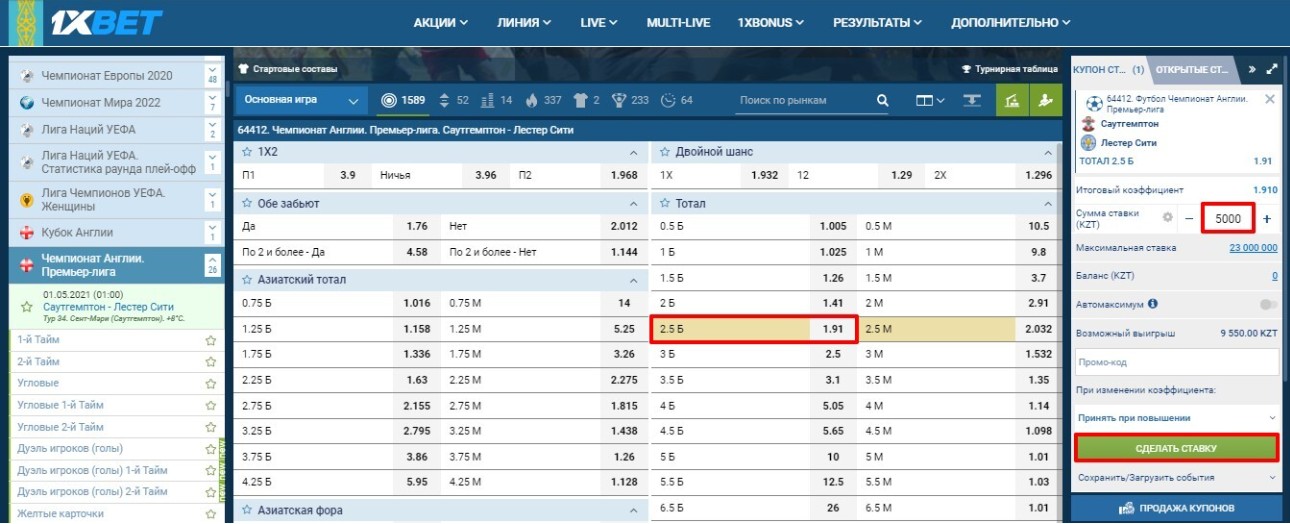Select the up-down arrows 52 filter
This screenshot has height=524, width=1290.
coord(445,100)
